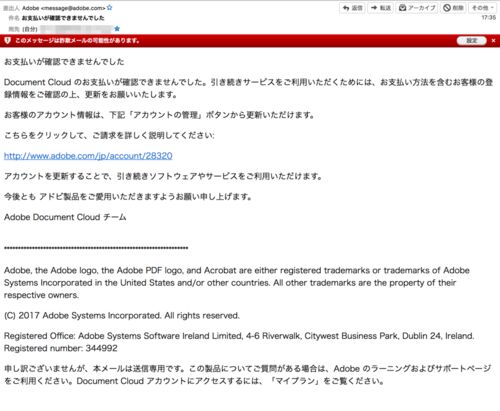Click sender address message@adobe.com
Viewport: 500px width, 411px height.
[73, 8]
